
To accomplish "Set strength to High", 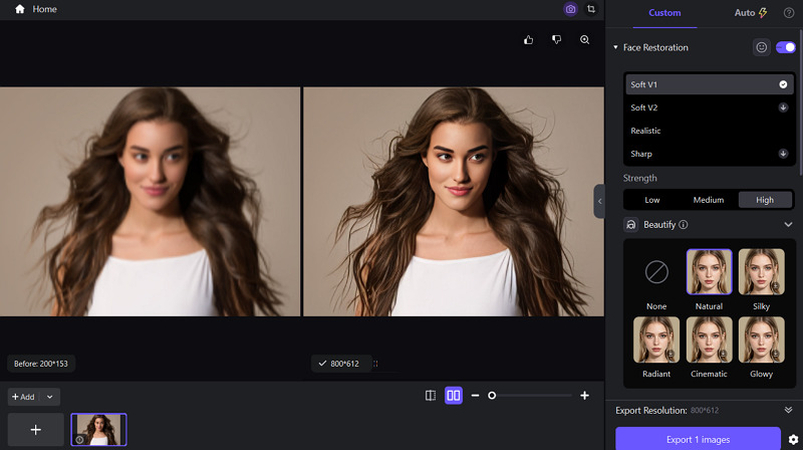I will (765, 200).
